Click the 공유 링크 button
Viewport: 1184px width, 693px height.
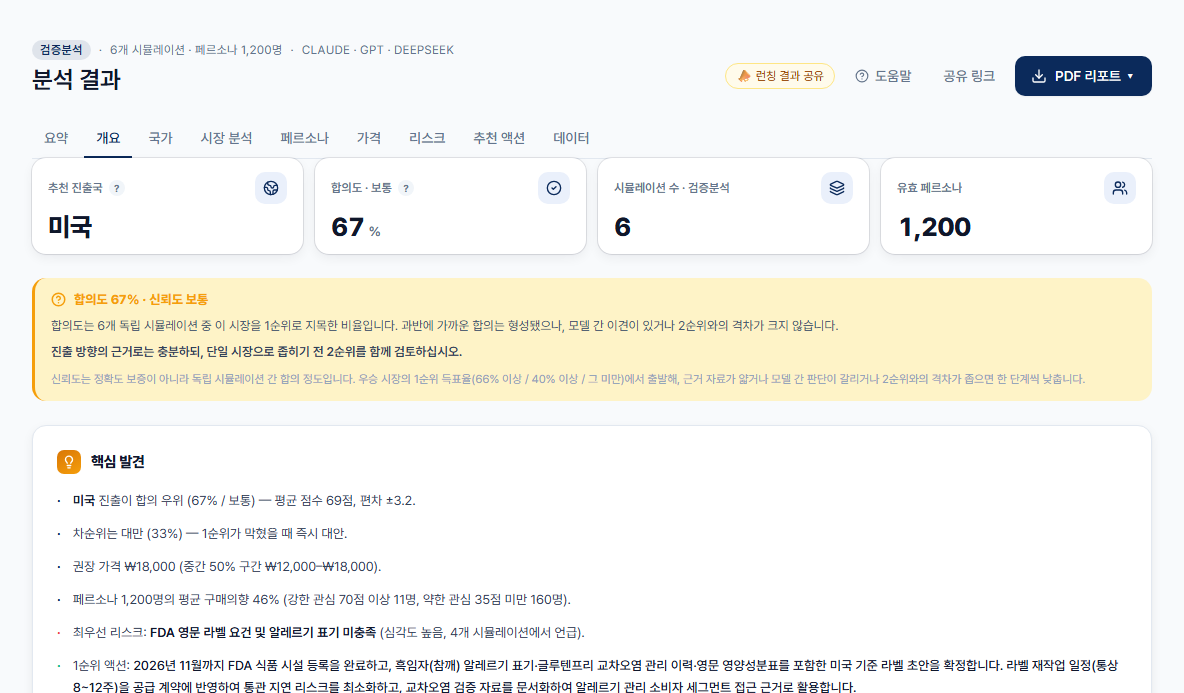(x=969, y=76)
